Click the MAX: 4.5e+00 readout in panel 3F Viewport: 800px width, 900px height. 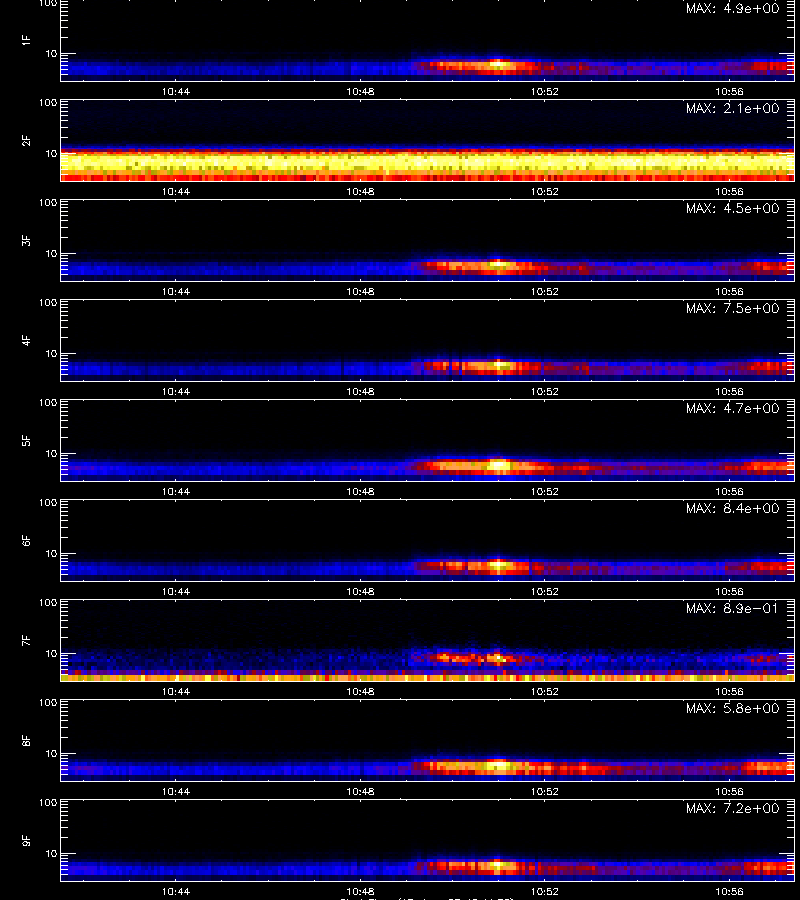(732, 208)
